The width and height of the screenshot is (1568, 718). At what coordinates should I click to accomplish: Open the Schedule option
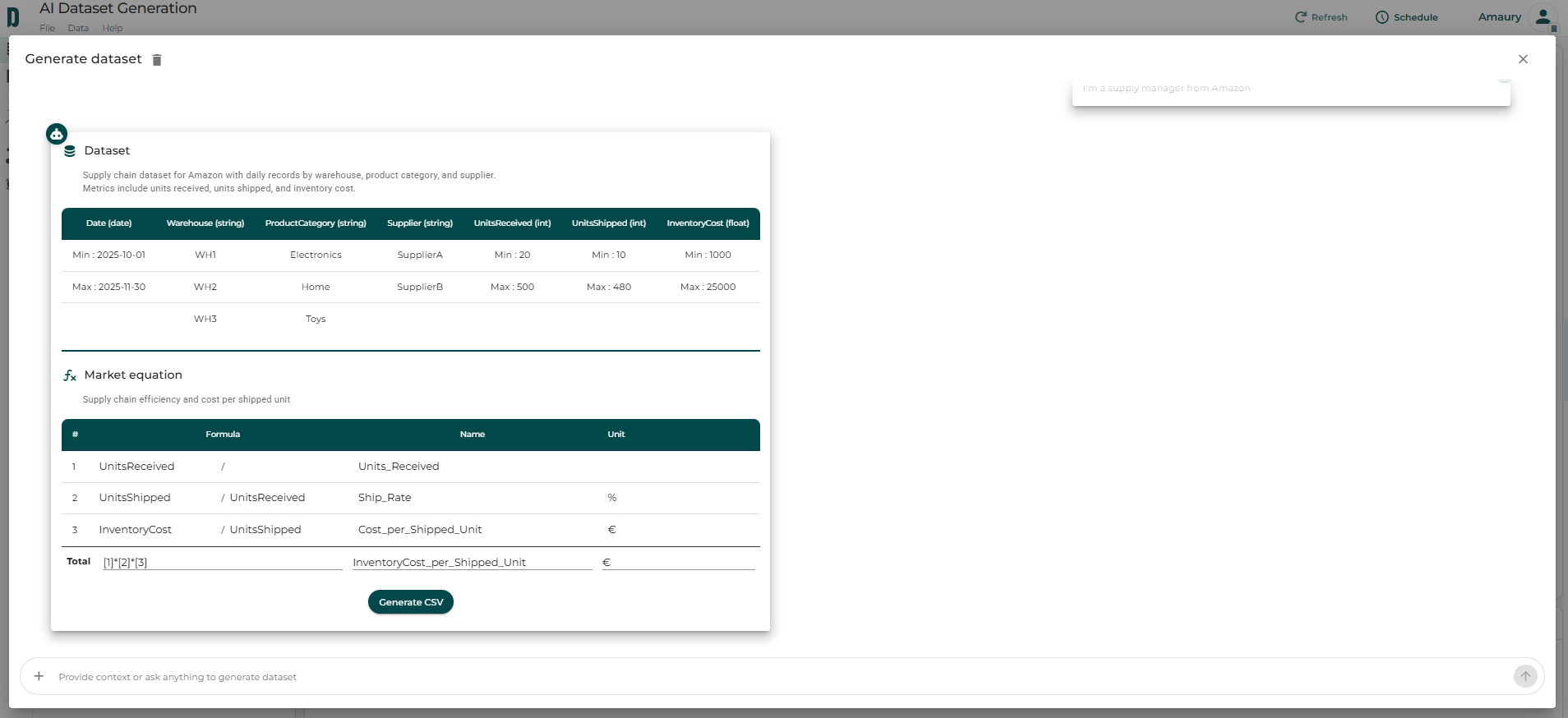coord(1406,17)
